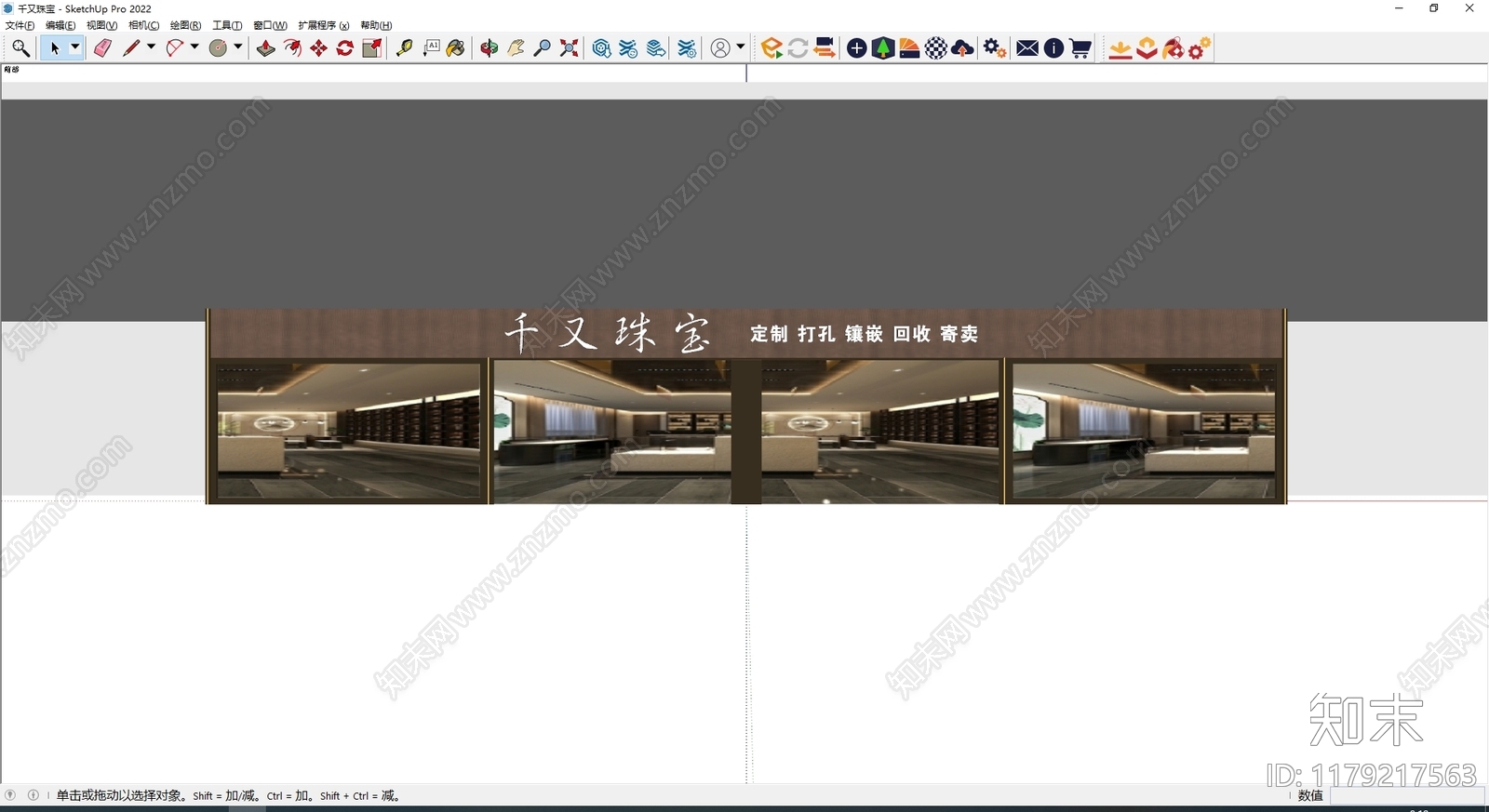Select the 千又珠宝 storefront sign board
Screen dimensions: 1489x812
click(x=746, y=333)
